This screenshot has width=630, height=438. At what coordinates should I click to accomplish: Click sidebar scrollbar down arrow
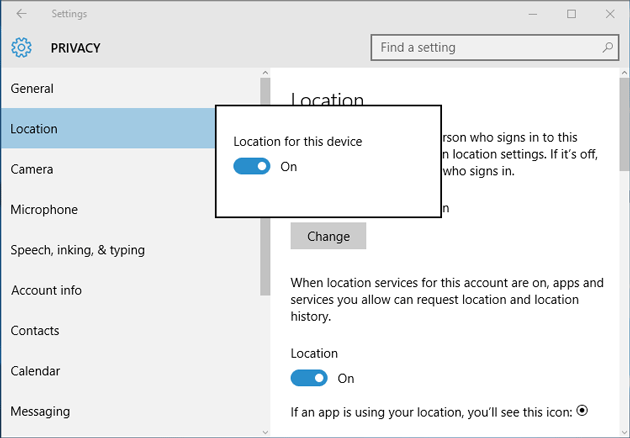[265, 431]
